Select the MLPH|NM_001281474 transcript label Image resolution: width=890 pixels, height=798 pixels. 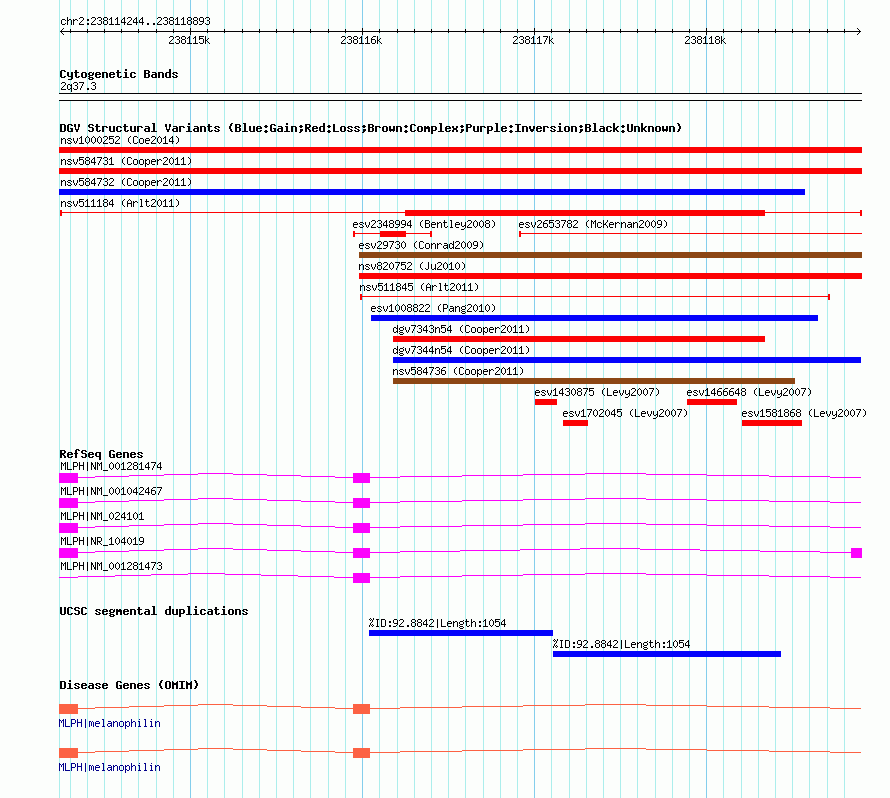111,466
